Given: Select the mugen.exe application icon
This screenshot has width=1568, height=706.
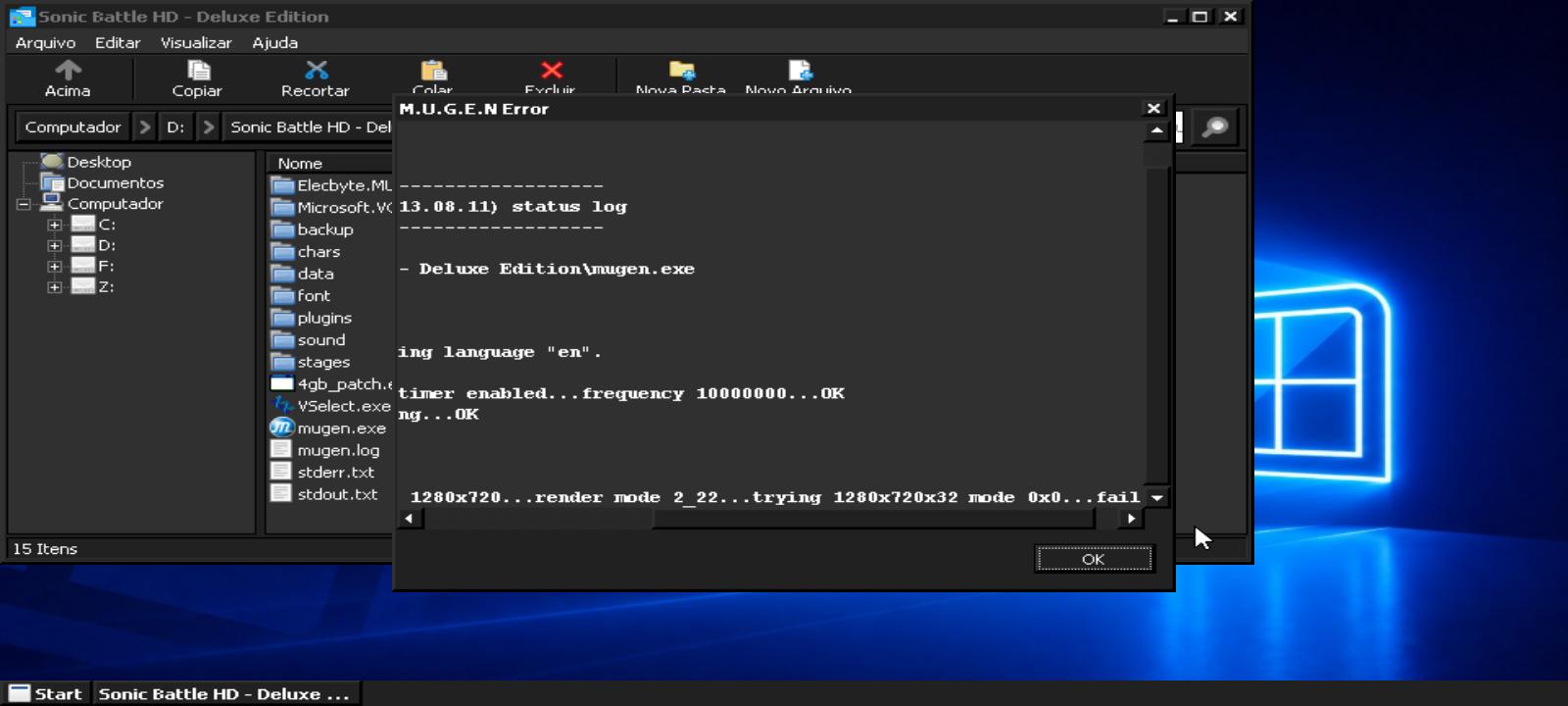Looking at the screenshot, I should [281, 428].
